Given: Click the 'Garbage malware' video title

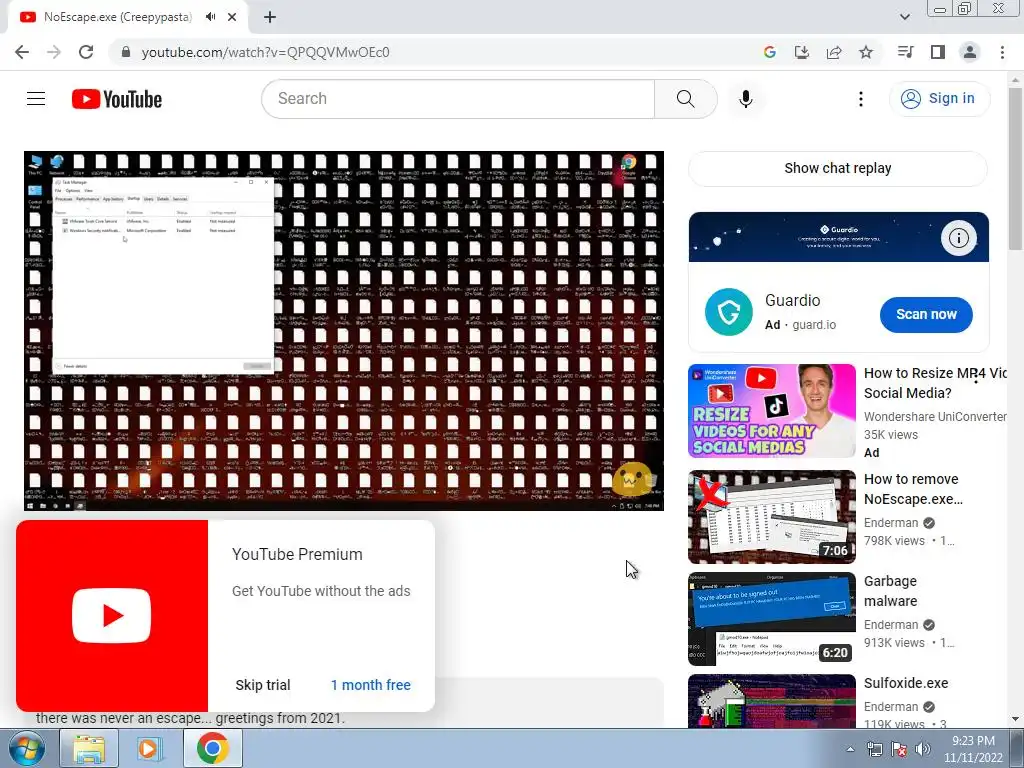Looking at the screenshot, I should [x=891, y=591].
